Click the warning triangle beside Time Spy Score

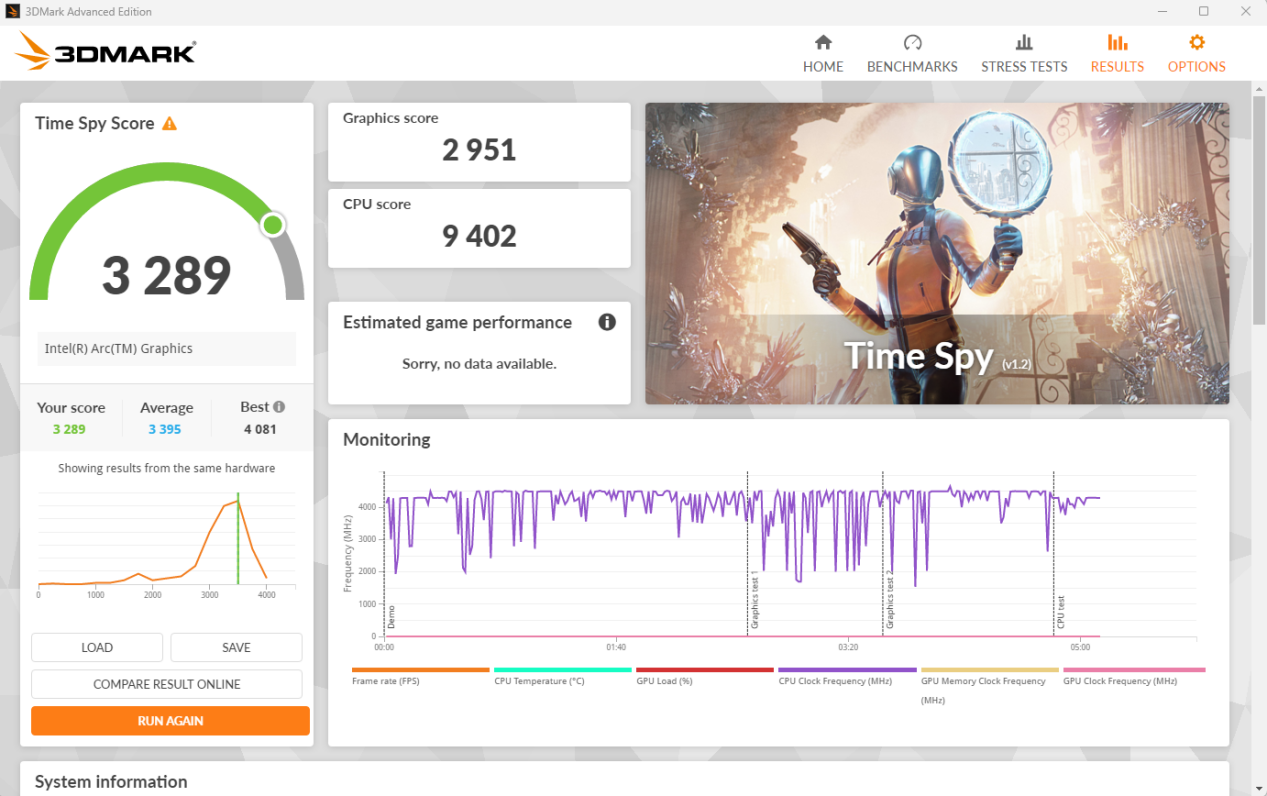[x=169, y=123]
